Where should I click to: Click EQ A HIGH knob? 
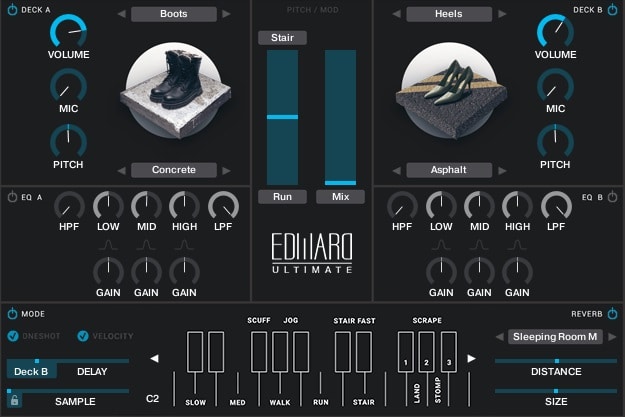click(x=184, y=206)
